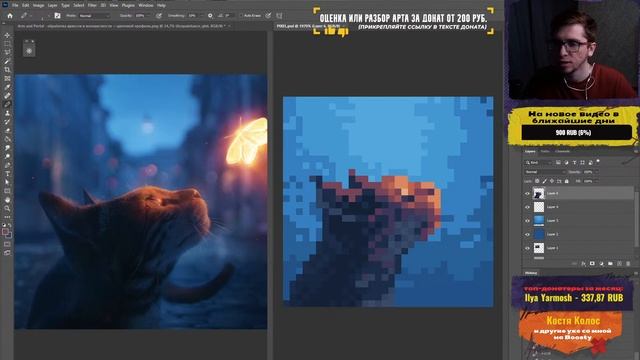Viewport: 640px width, 360px height.
Task: Select the Zoom magnifier tool
Action: tap(7, 209)
